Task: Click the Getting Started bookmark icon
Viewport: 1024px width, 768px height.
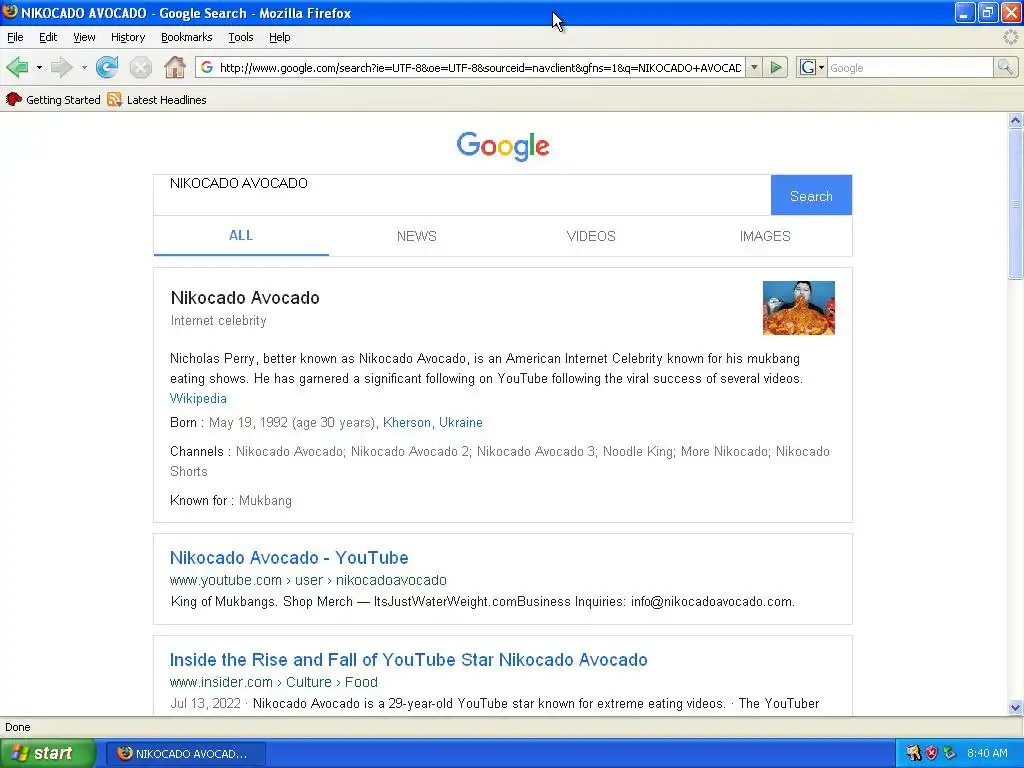Action: [13, 99]
